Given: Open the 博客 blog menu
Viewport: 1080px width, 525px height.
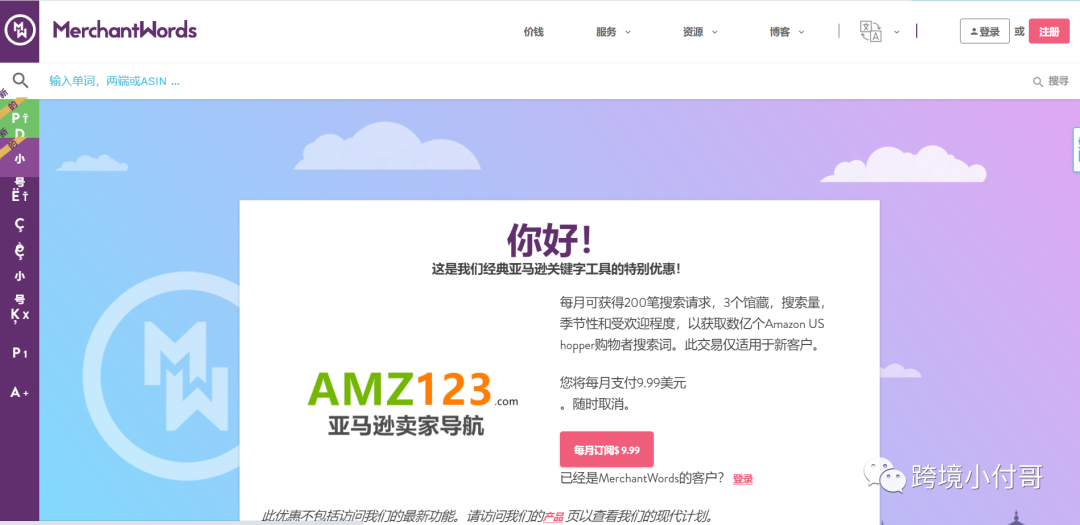Looking at the screenshot, I should point(780,32).
